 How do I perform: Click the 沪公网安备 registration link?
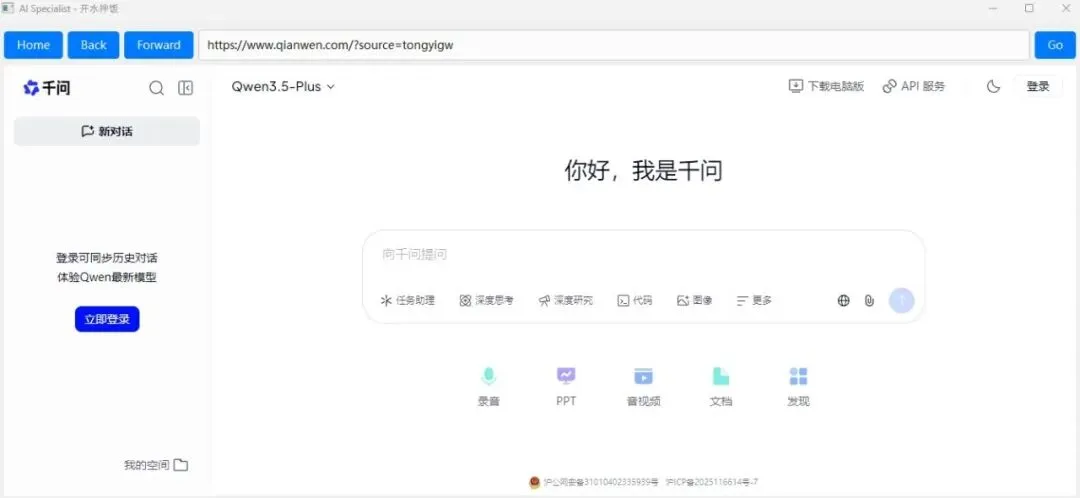601,482
